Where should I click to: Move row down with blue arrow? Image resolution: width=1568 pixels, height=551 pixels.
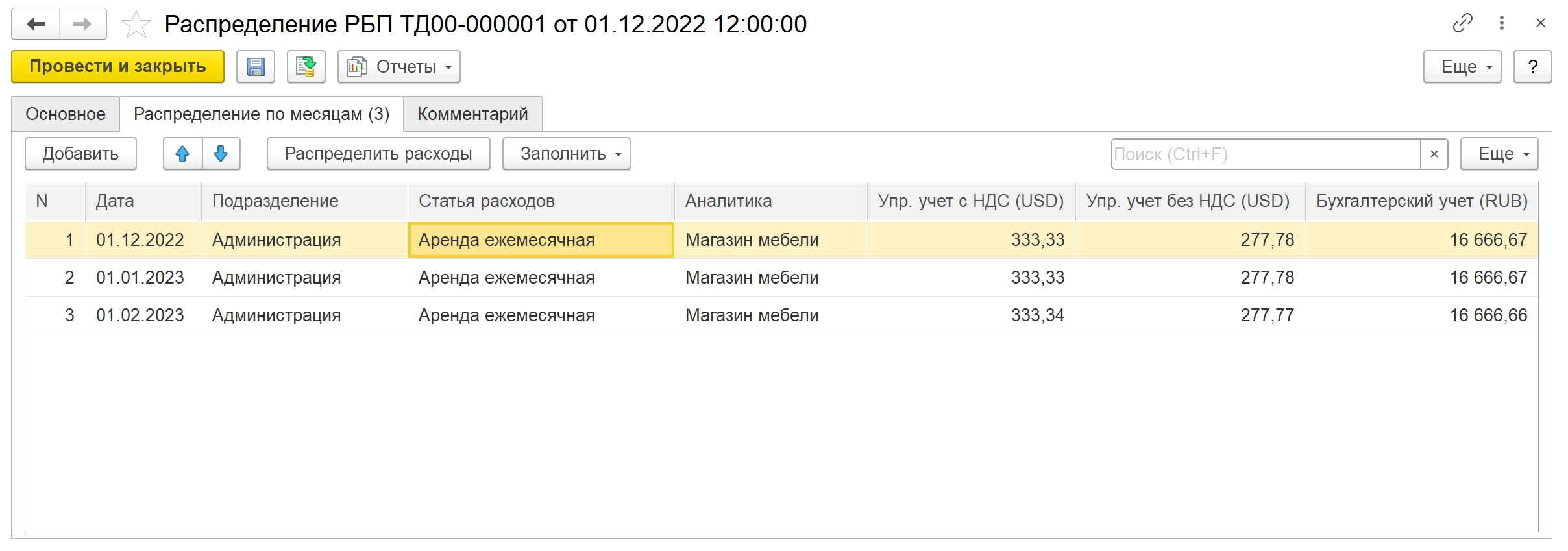click(221, 154)
